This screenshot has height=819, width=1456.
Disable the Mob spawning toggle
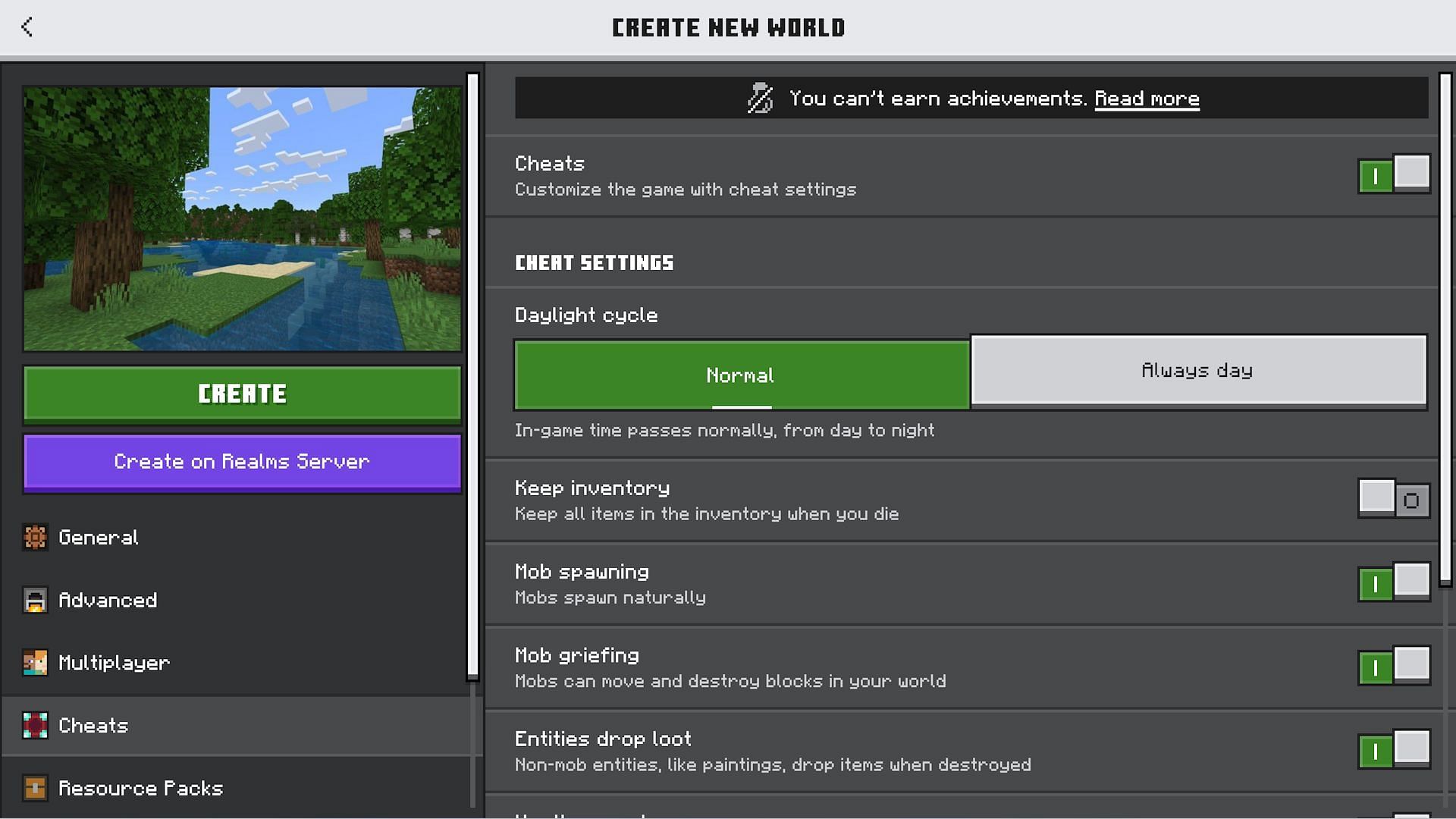1394,582
